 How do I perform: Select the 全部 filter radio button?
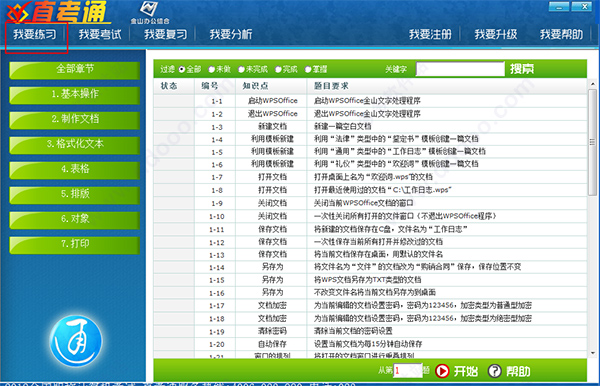click(x=182, y=69)
